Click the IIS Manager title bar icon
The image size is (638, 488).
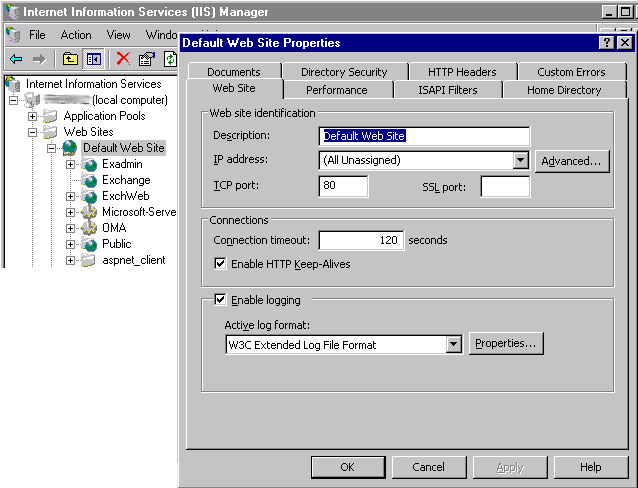pos(13,11)
